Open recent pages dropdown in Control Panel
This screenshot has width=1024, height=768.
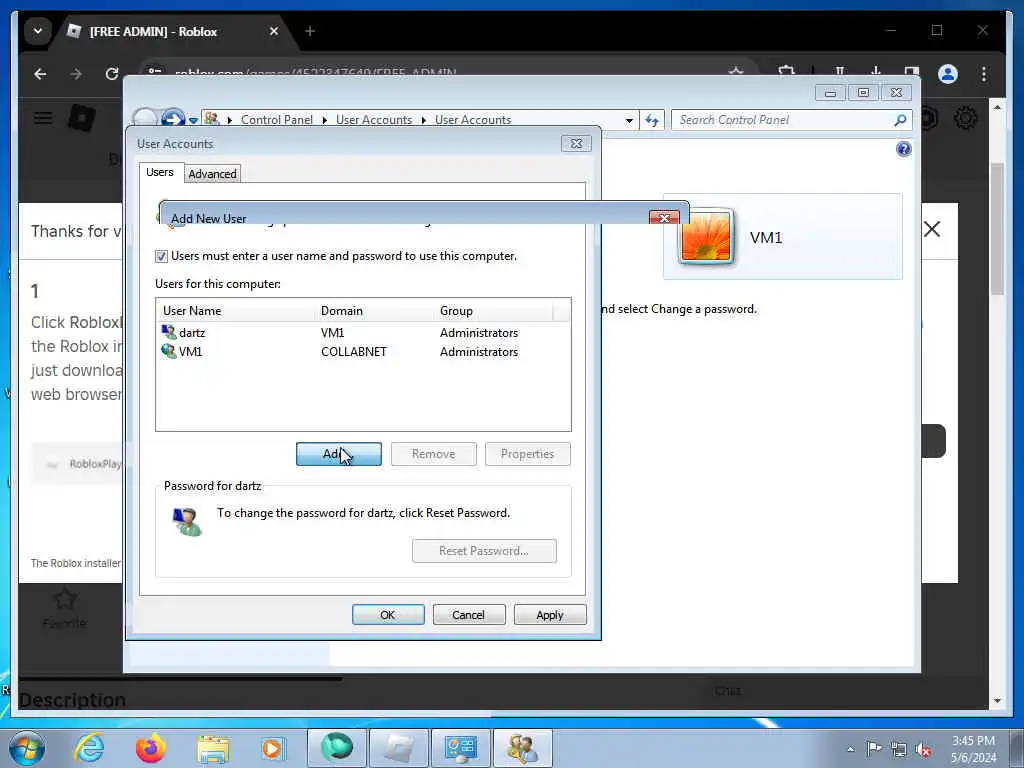point(193,120)
